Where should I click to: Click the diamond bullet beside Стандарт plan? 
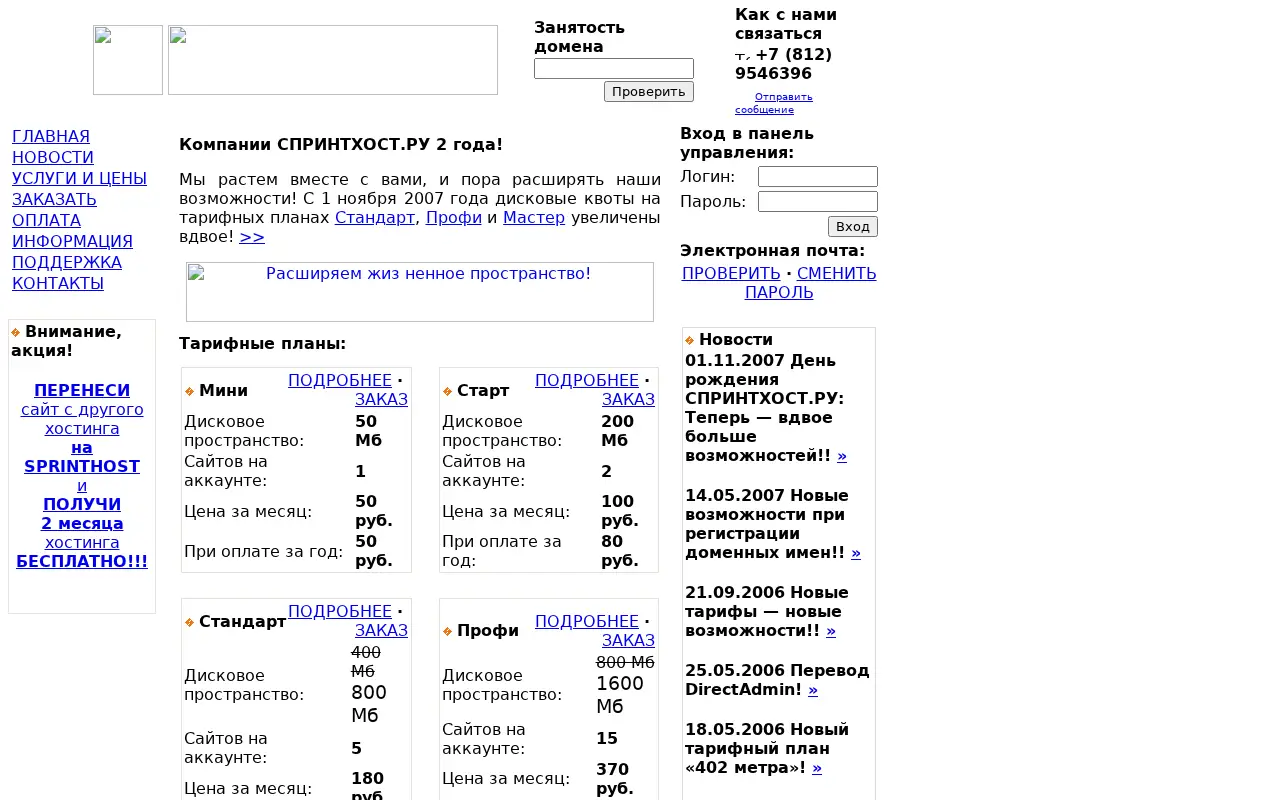click(190, 622)
